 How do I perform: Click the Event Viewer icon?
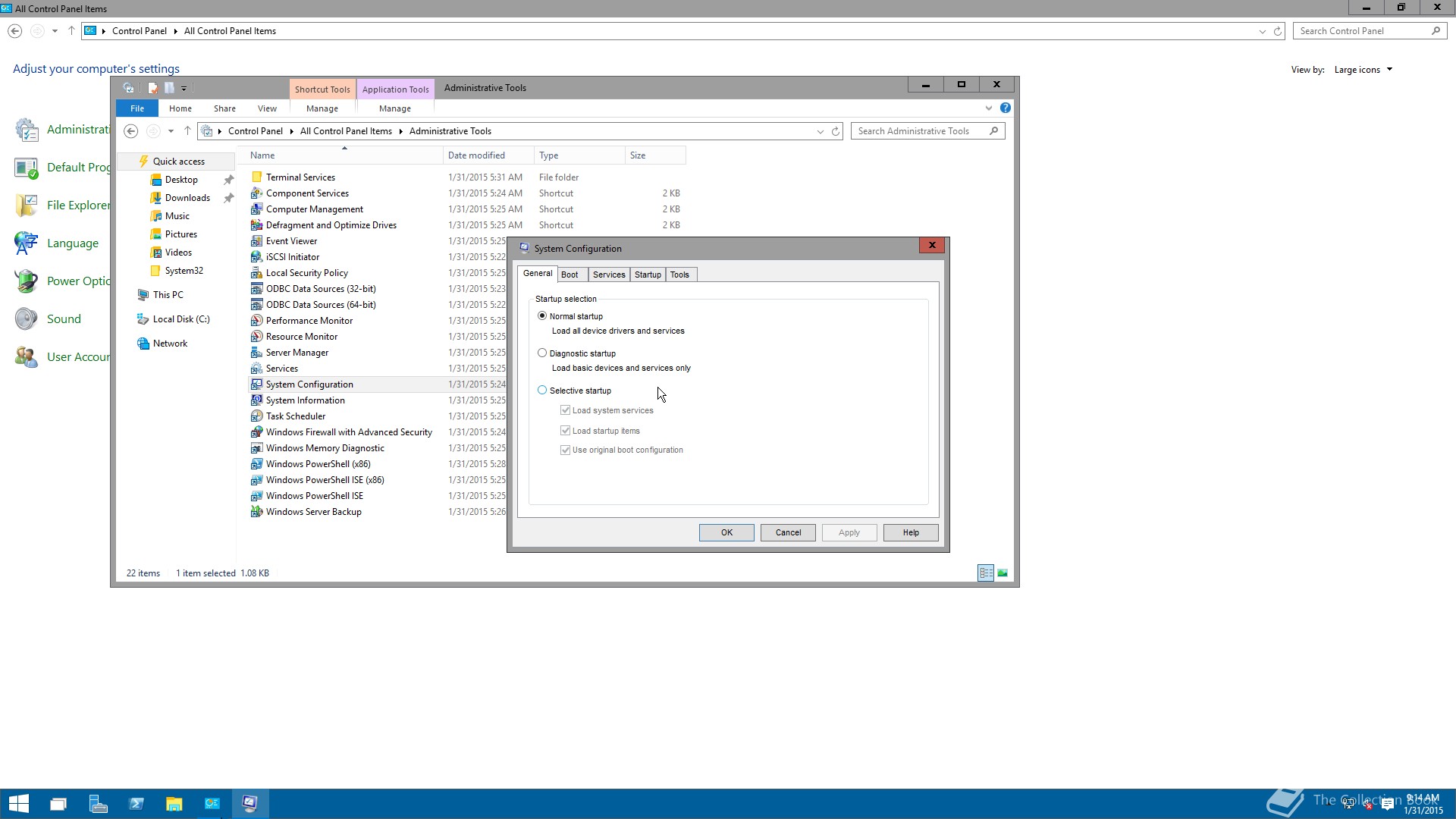256,241
